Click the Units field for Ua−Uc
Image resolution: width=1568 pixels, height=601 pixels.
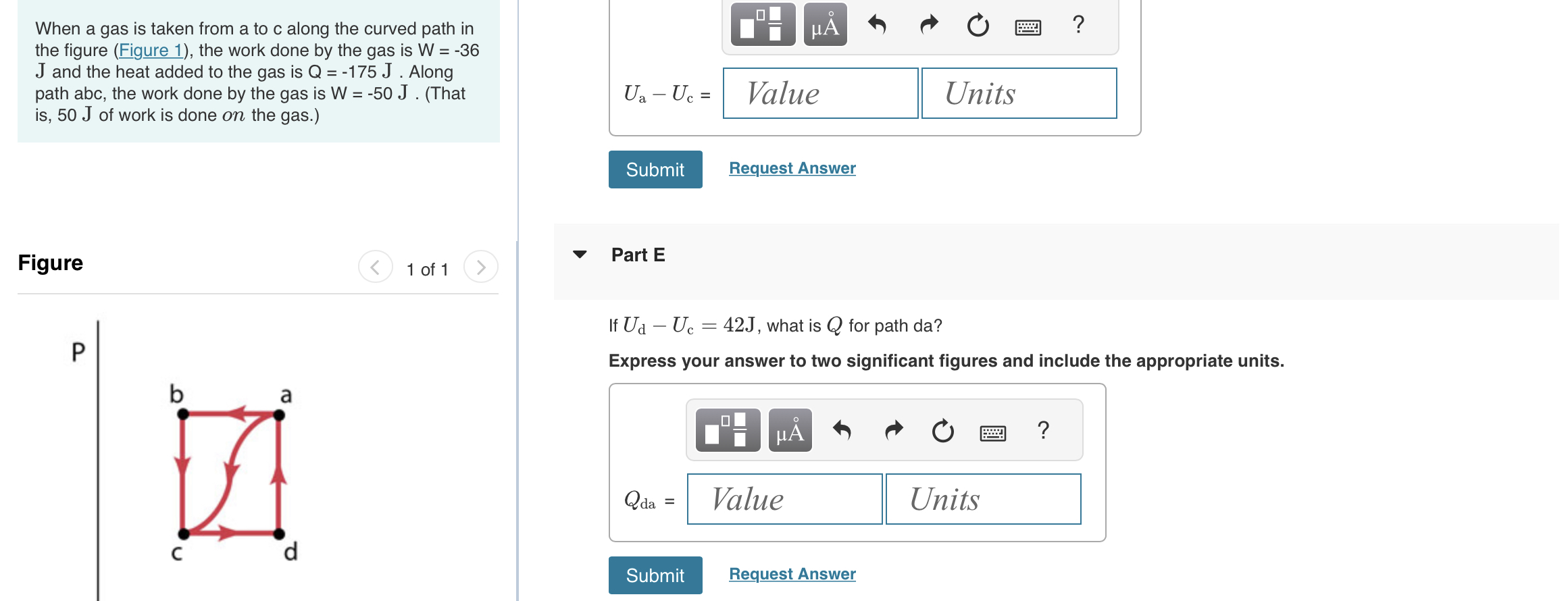pyautogui.click(x=1018, y=93)
